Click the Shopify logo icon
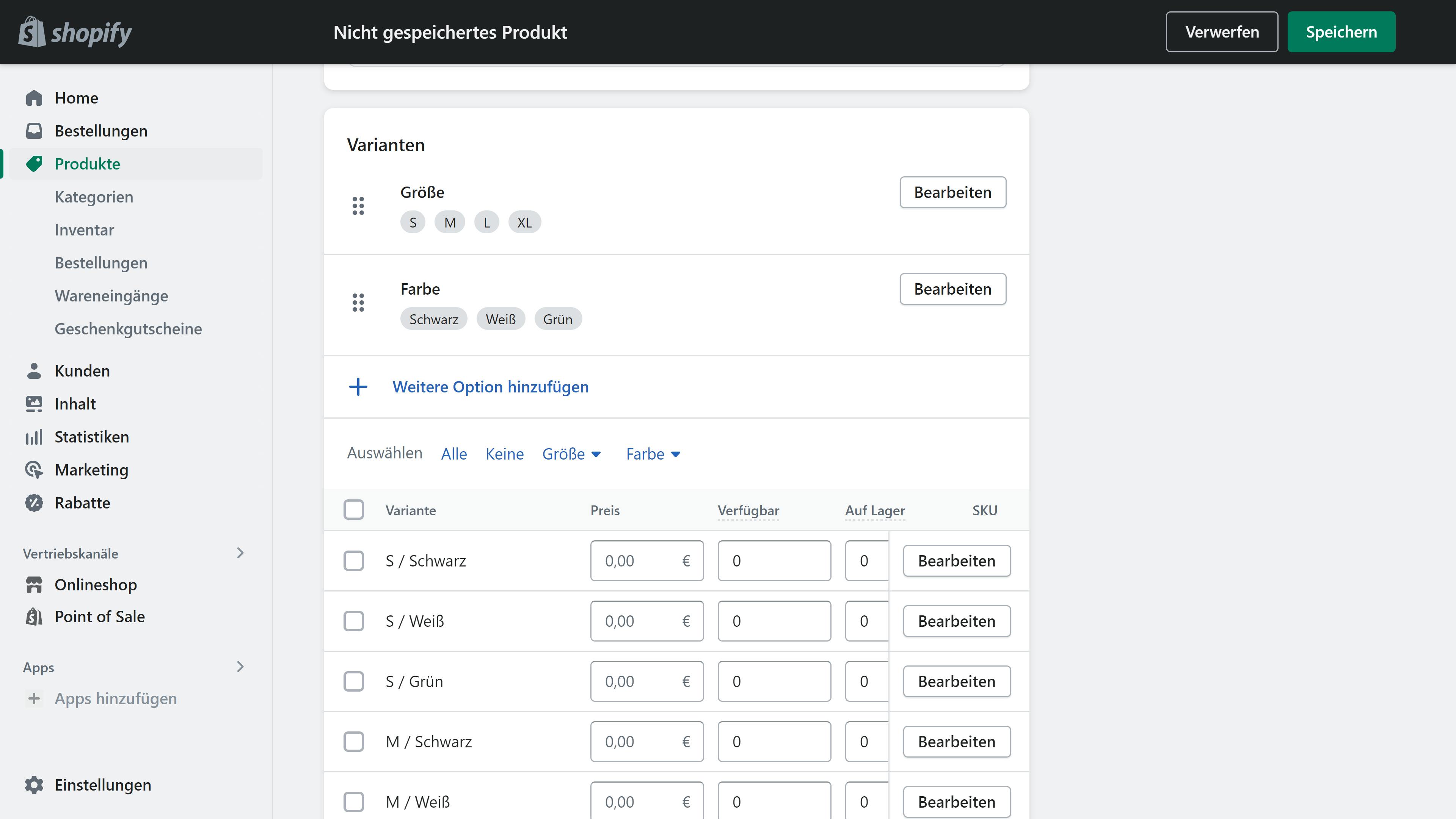 31,31
